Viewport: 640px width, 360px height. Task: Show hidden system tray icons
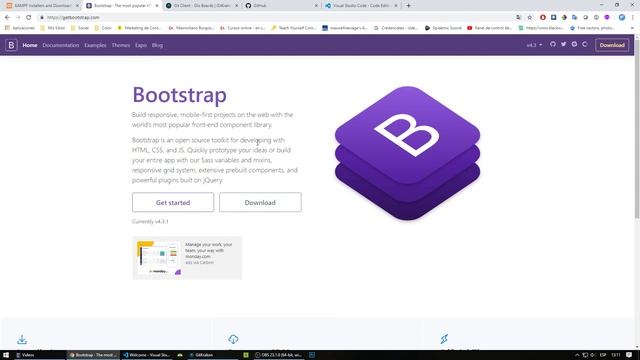coord(577,355)
